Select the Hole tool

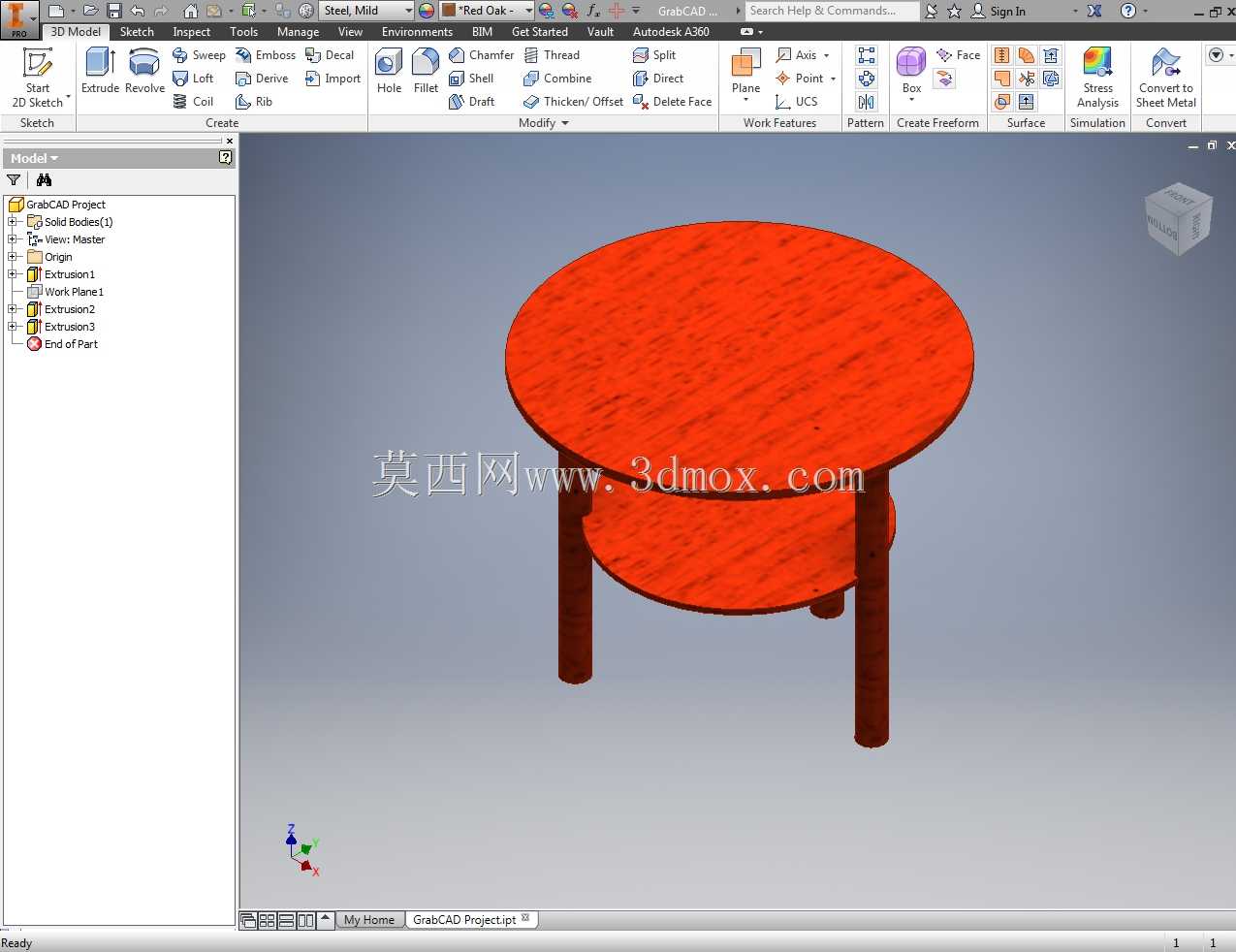(x=389, y=71)
